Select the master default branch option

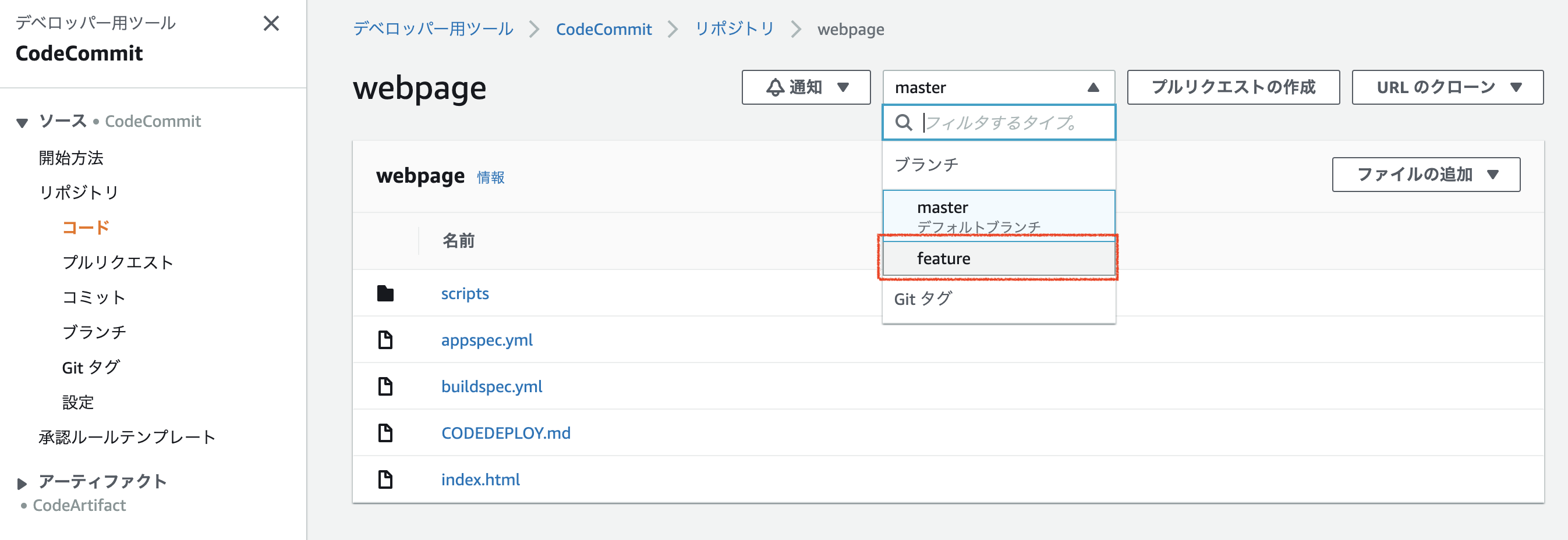pyautogui.click(x=998, y=216)
